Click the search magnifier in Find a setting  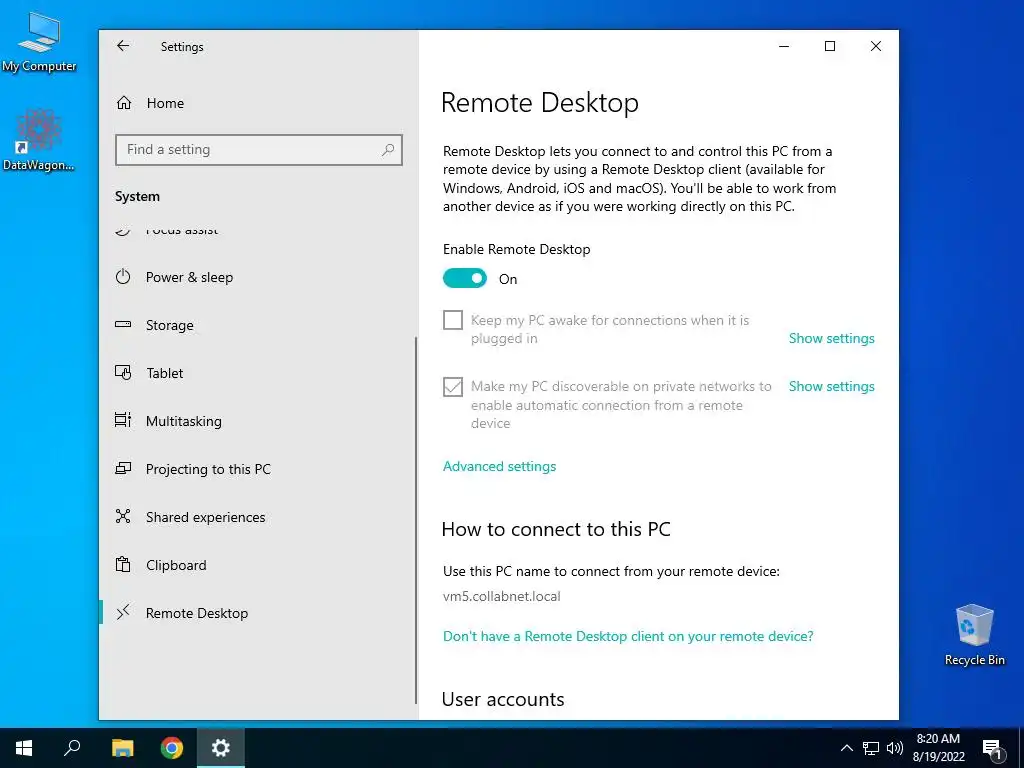click(388, 150)
